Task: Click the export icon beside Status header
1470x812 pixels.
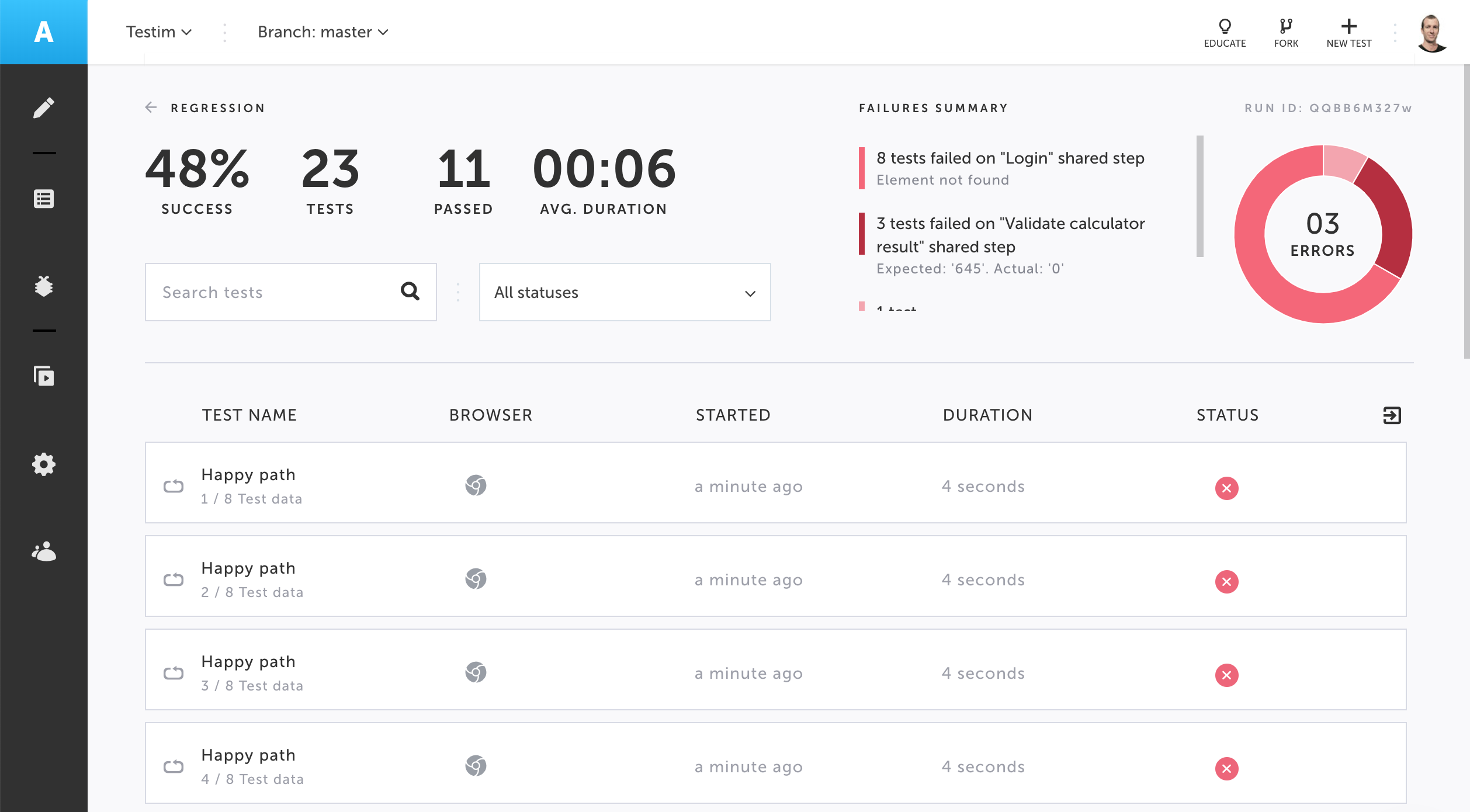Action: 1392,415
